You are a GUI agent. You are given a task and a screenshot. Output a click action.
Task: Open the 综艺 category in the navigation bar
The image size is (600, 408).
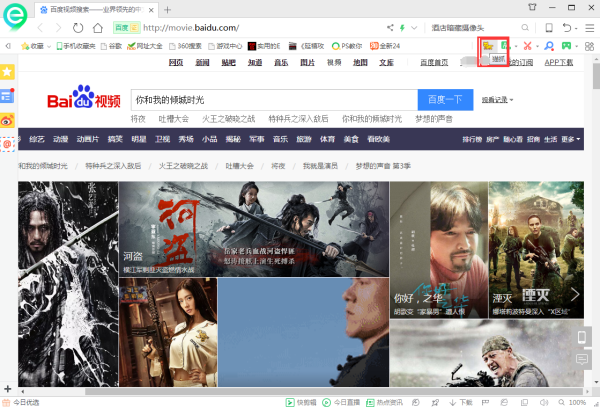click(x=37, y=139)
